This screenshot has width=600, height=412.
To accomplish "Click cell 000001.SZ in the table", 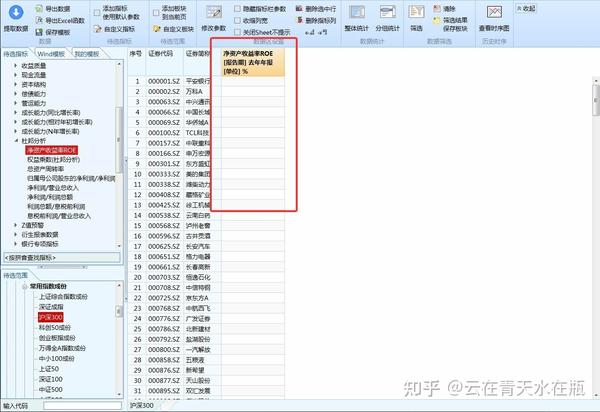I will tap(164, 81).
